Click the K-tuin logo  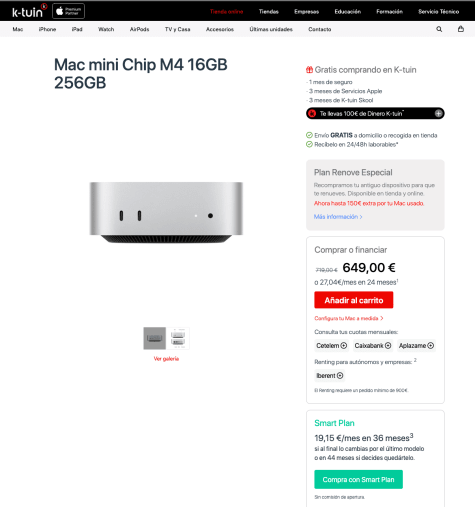[29, 11]
